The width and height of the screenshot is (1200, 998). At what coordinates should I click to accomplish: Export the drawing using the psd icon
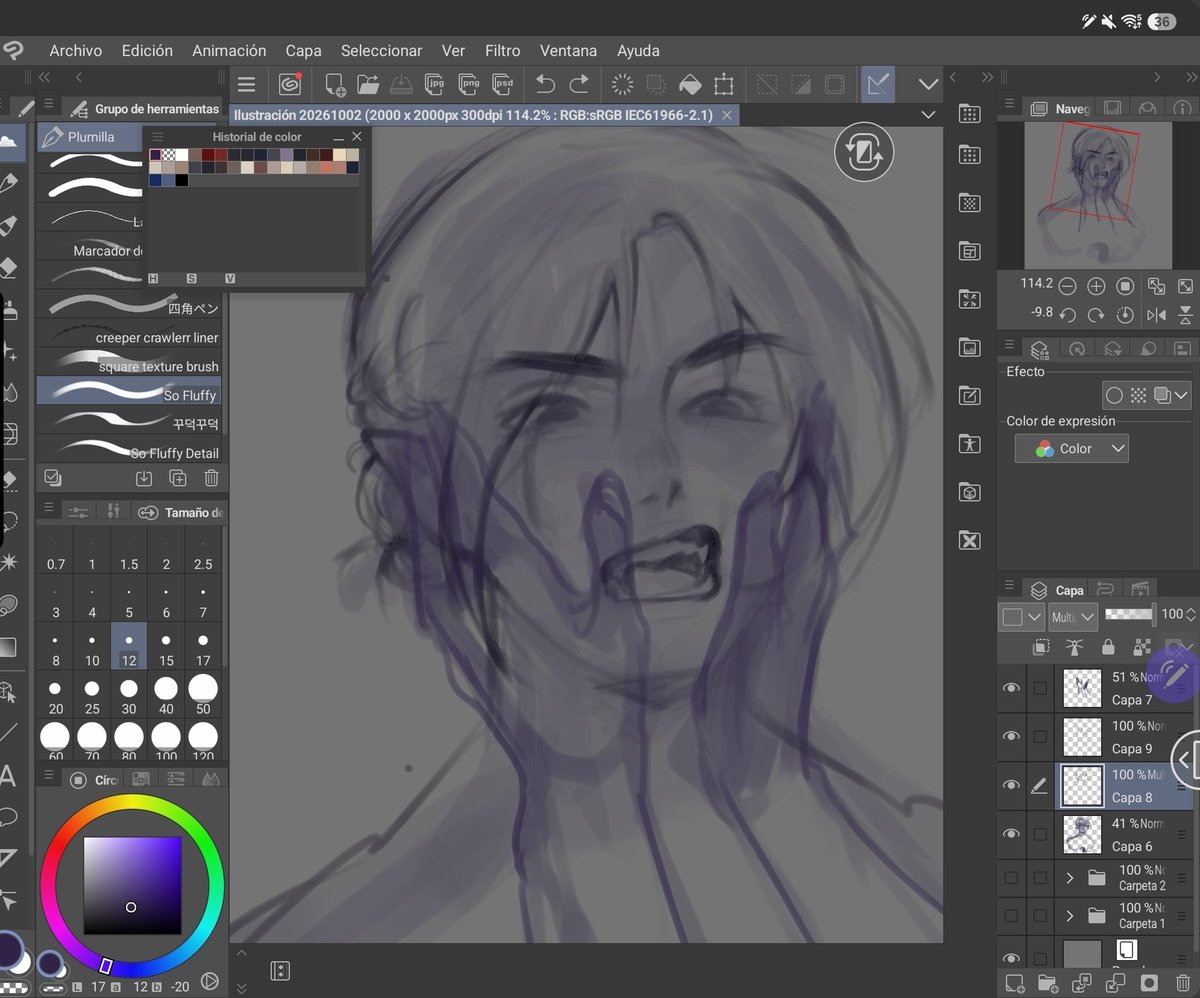[502, 84]
